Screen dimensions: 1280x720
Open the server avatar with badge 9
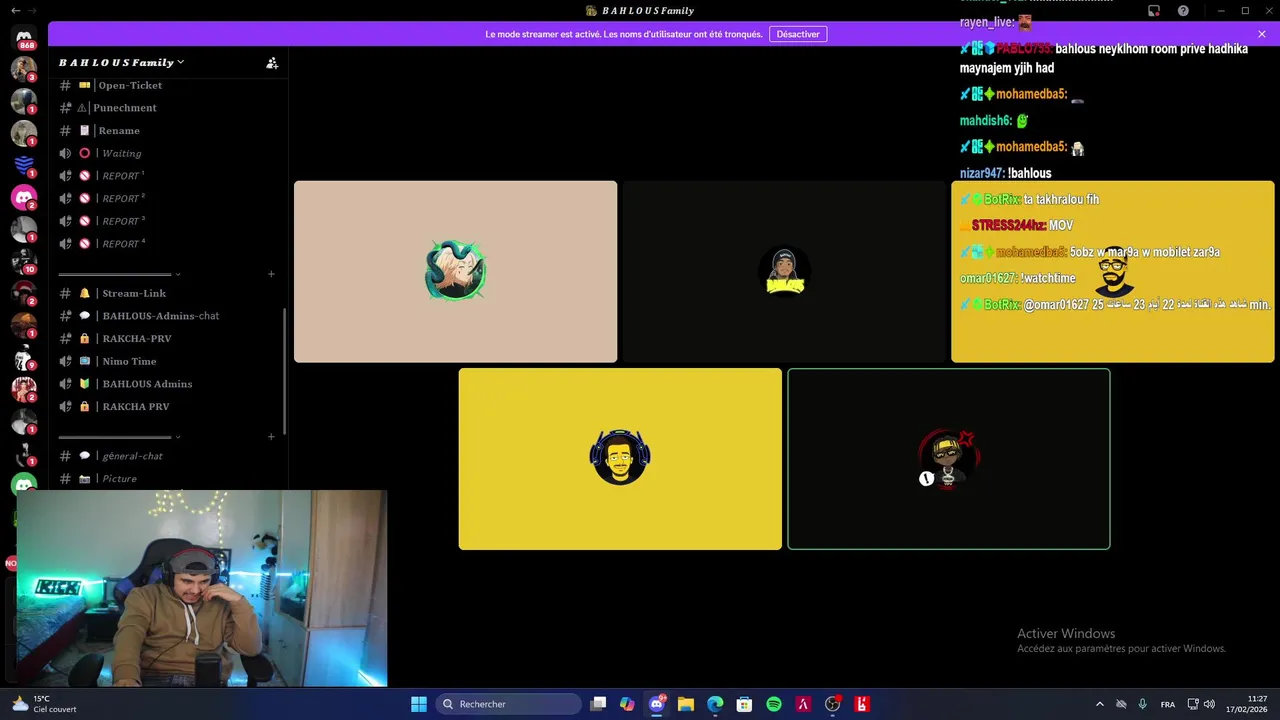pyautogui.click(x=24, y=357)
